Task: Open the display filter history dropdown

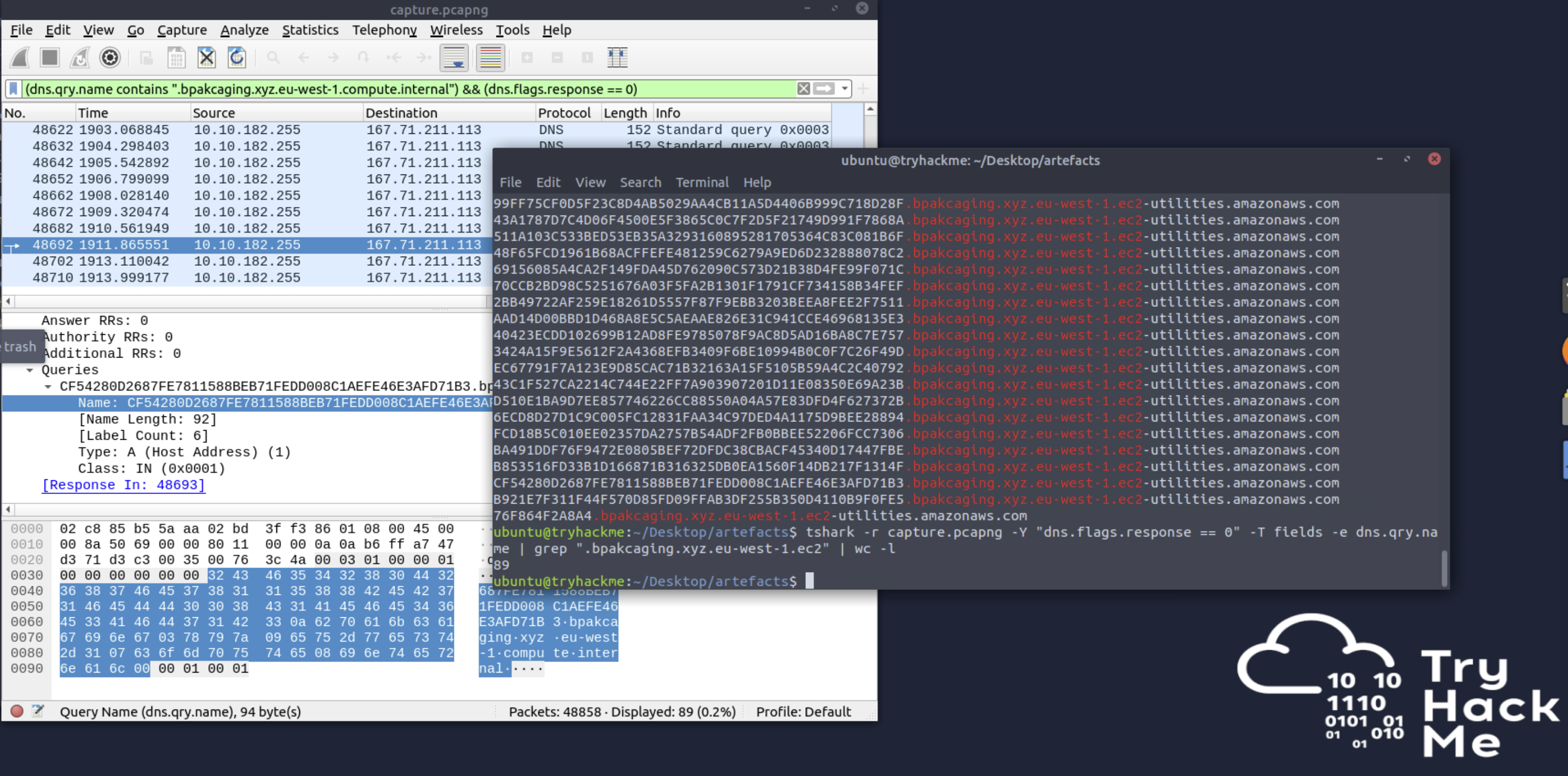Action: 845,89
